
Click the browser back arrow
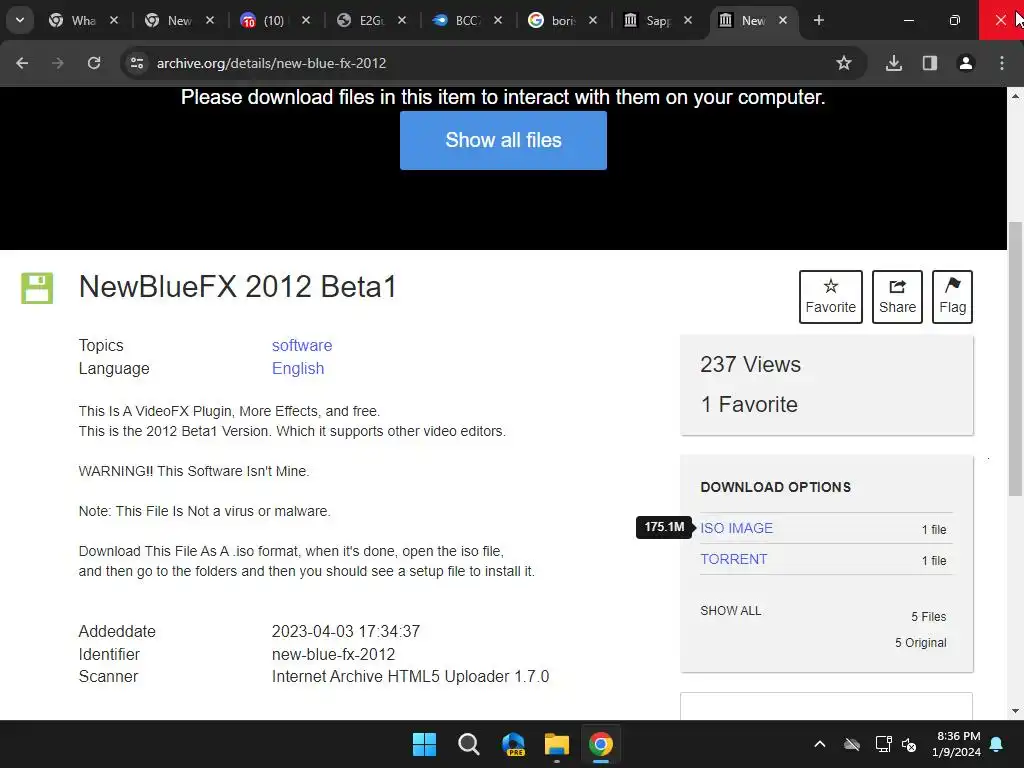click(22, 63)
